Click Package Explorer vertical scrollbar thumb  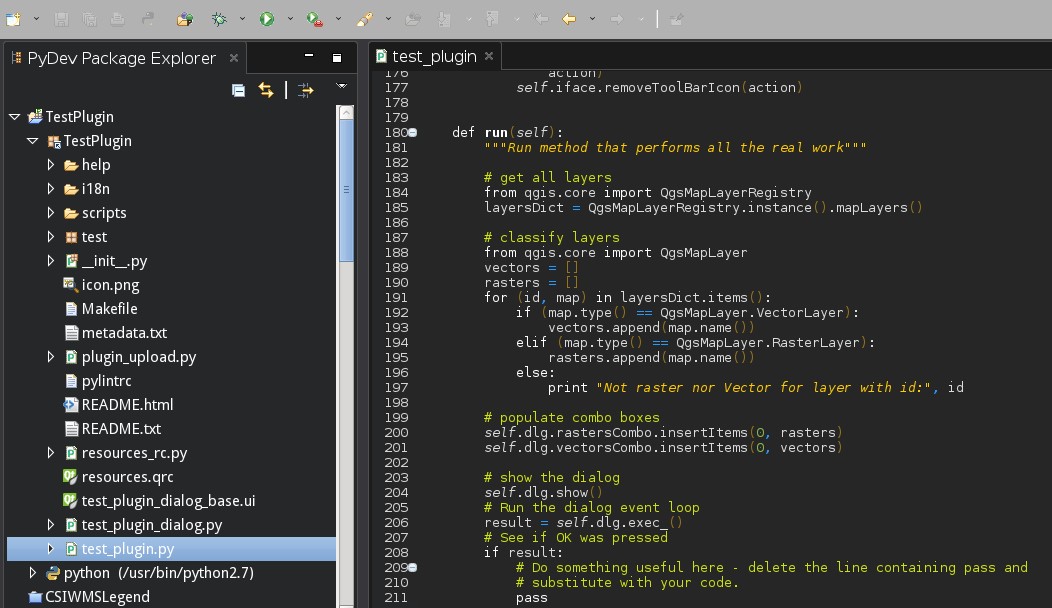[x=346, y=191]
